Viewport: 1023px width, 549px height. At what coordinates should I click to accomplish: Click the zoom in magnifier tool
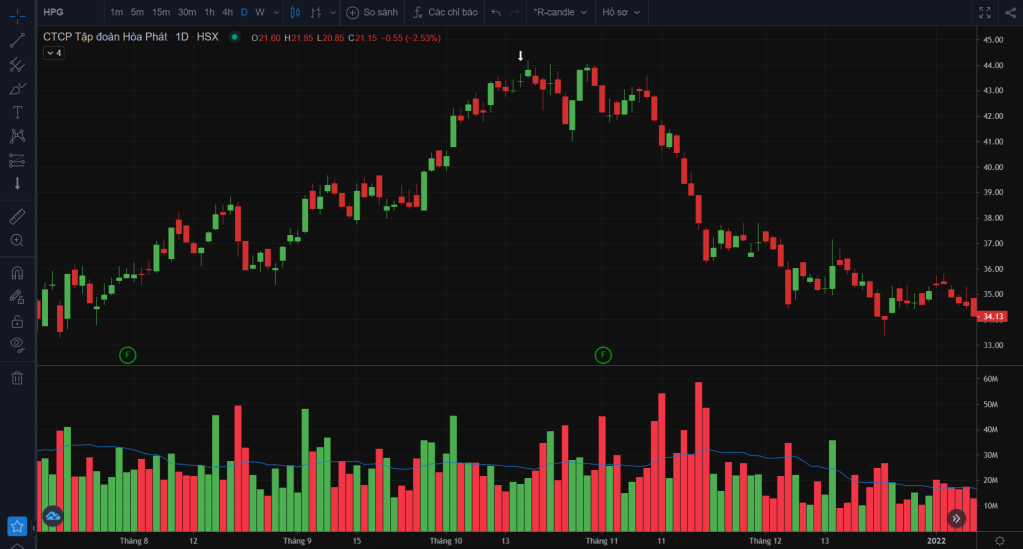point(17,240)
